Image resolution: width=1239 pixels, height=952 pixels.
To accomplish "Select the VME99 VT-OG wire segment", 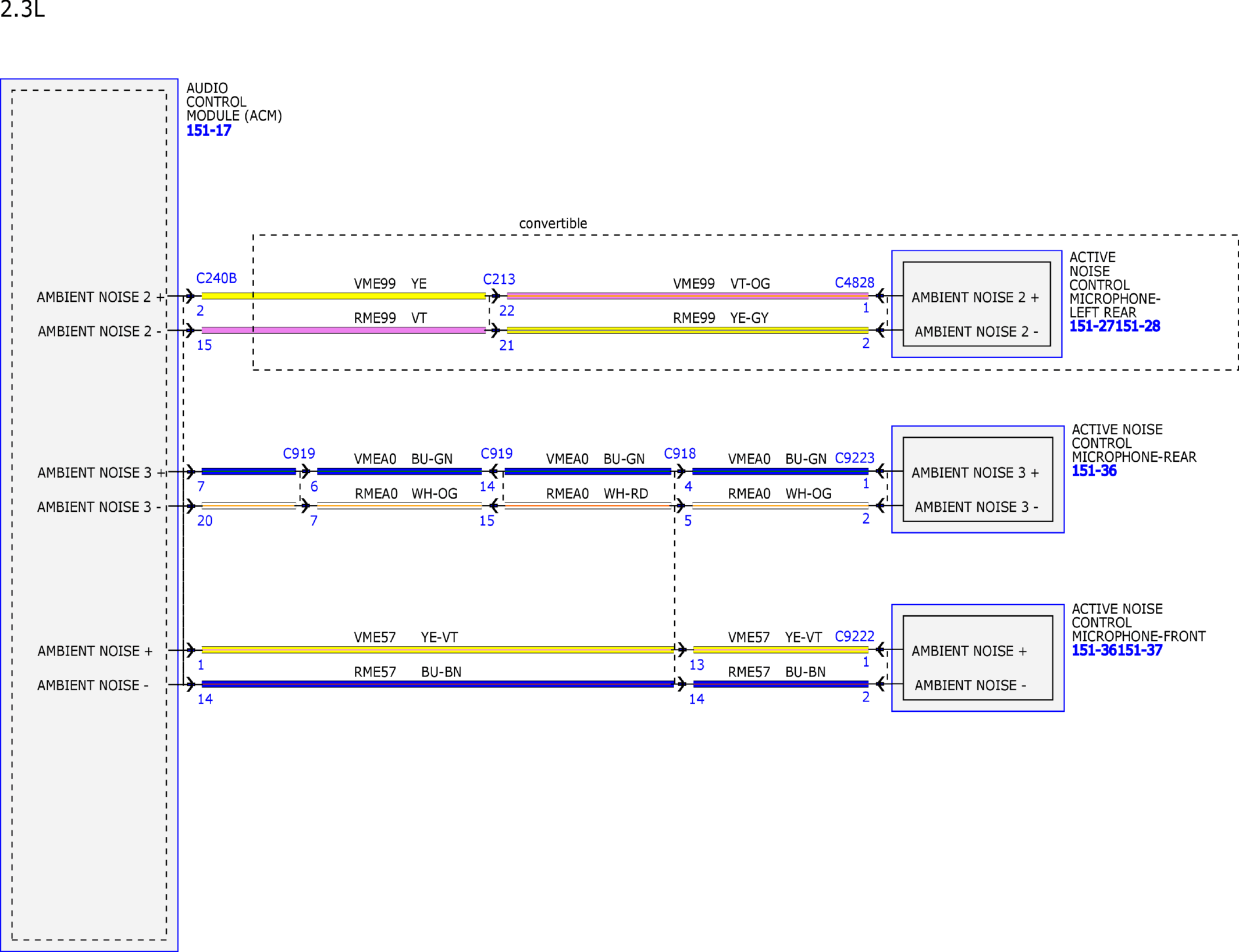I will tap(688, 296).
